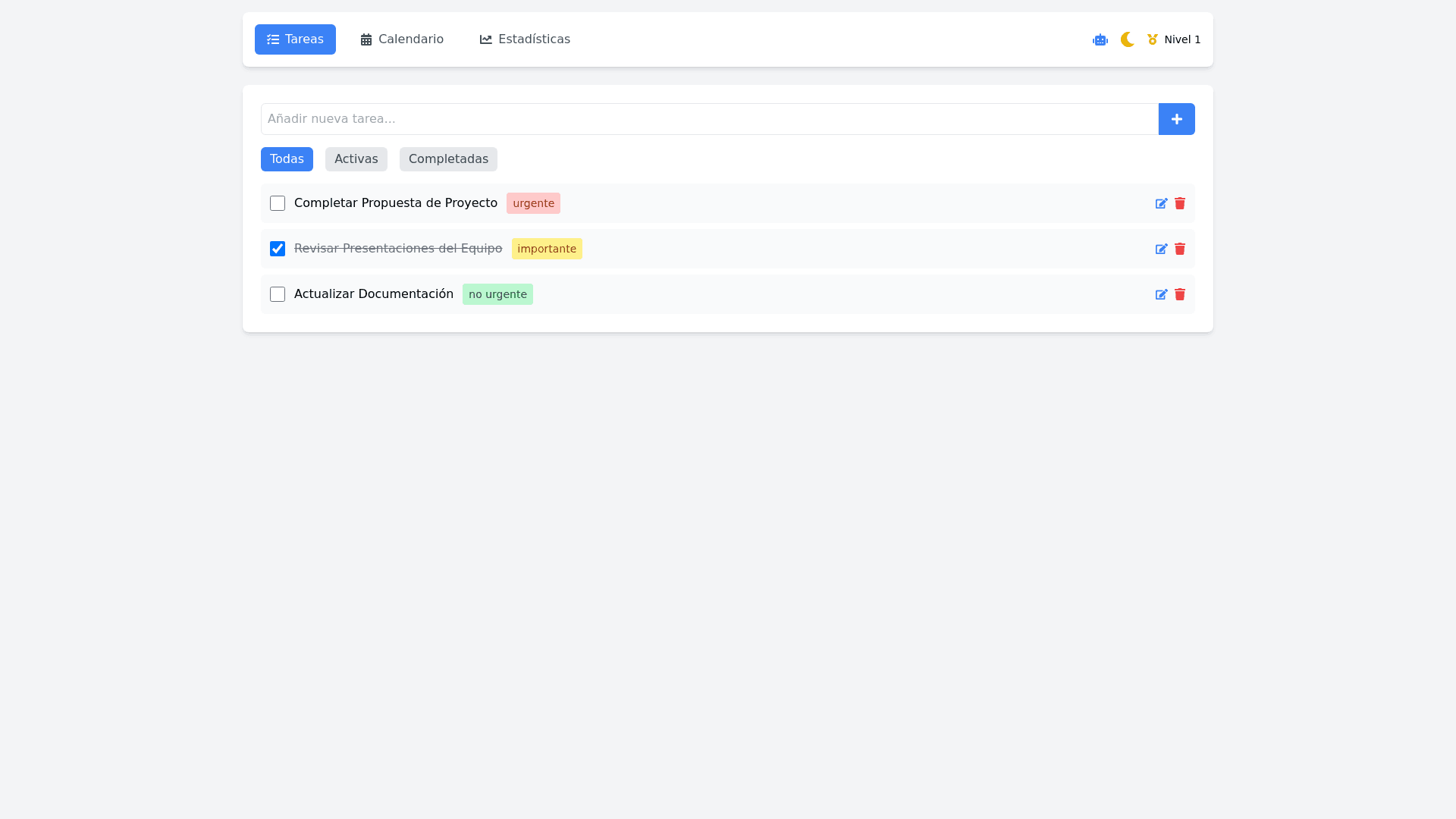
Task: Focus the Añadir nueva tarea input
Action: point(709,119)
